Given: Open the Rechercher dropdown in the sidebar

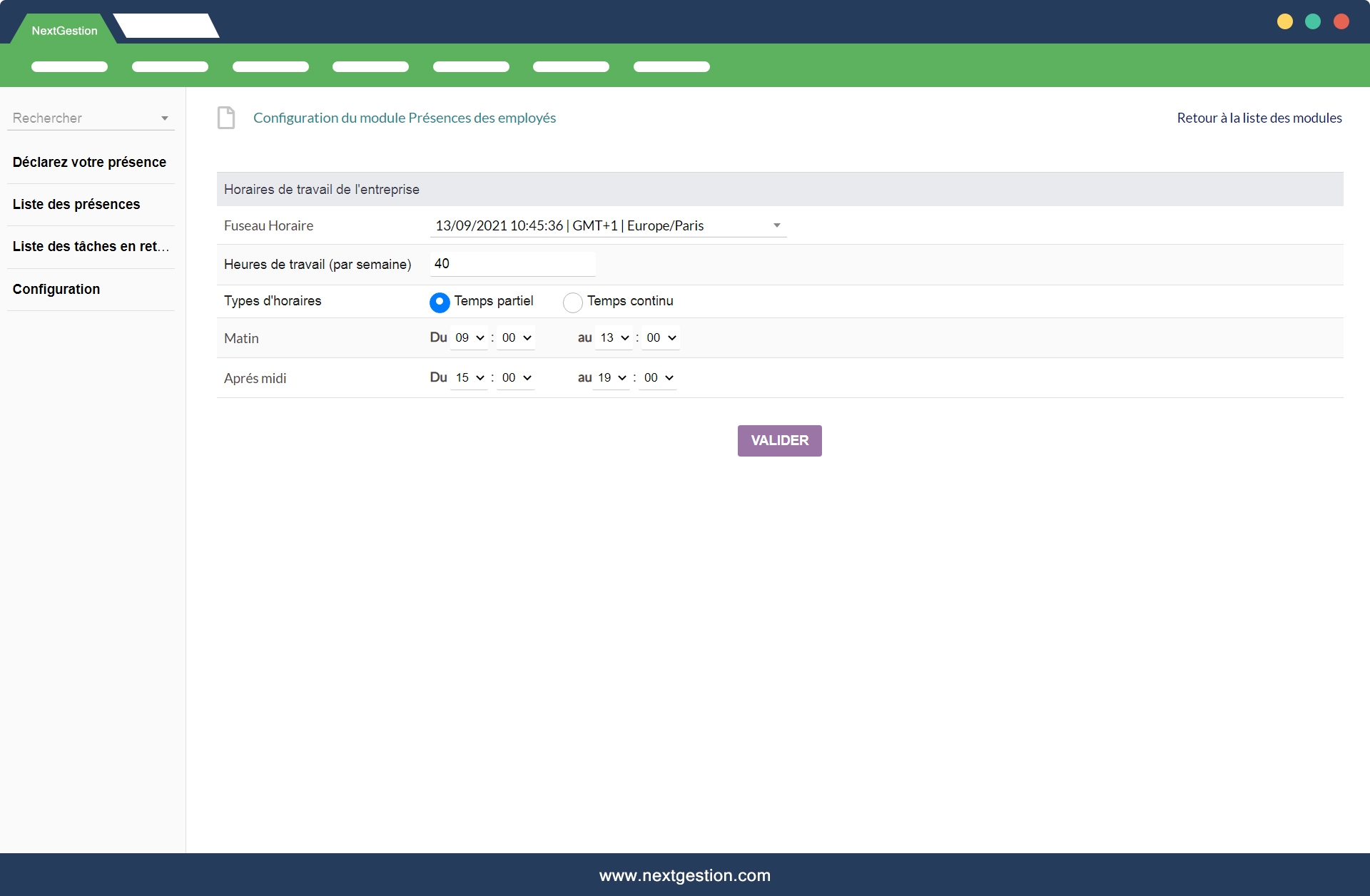Looking at the screenshot, I should 165,118.
